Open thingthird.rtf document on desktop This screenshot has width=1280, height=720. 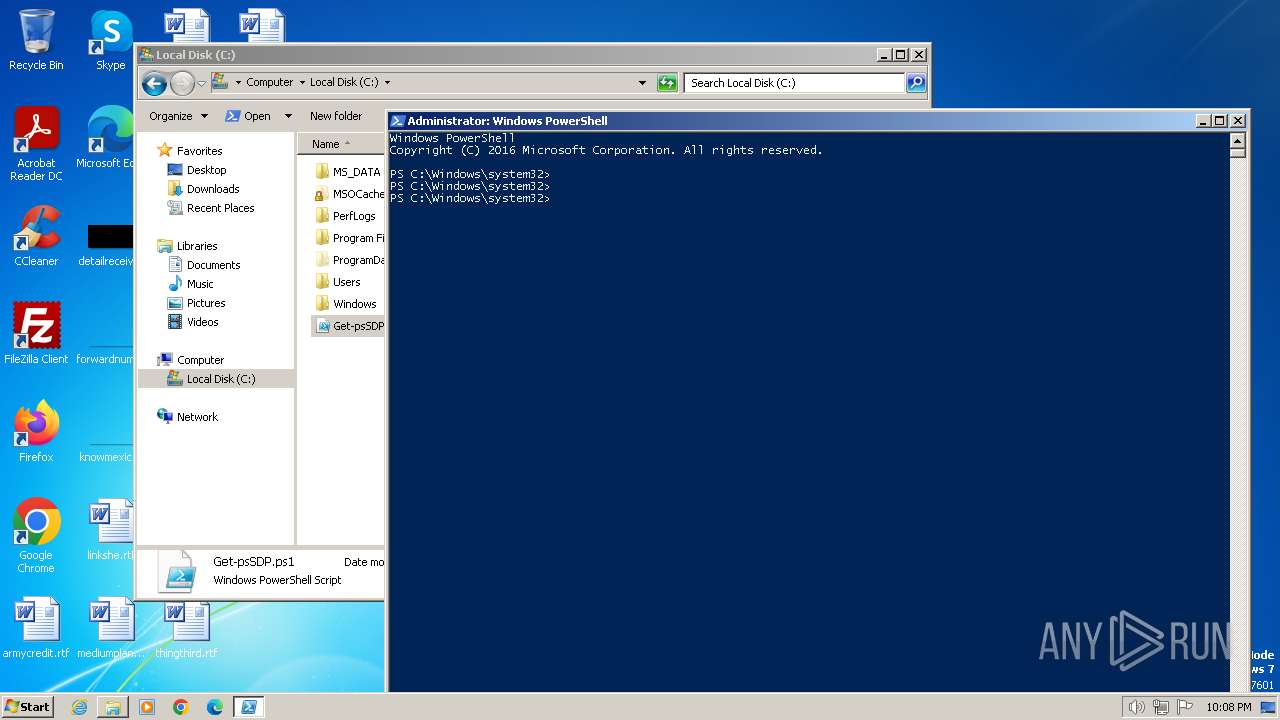(x=185, y=628)
